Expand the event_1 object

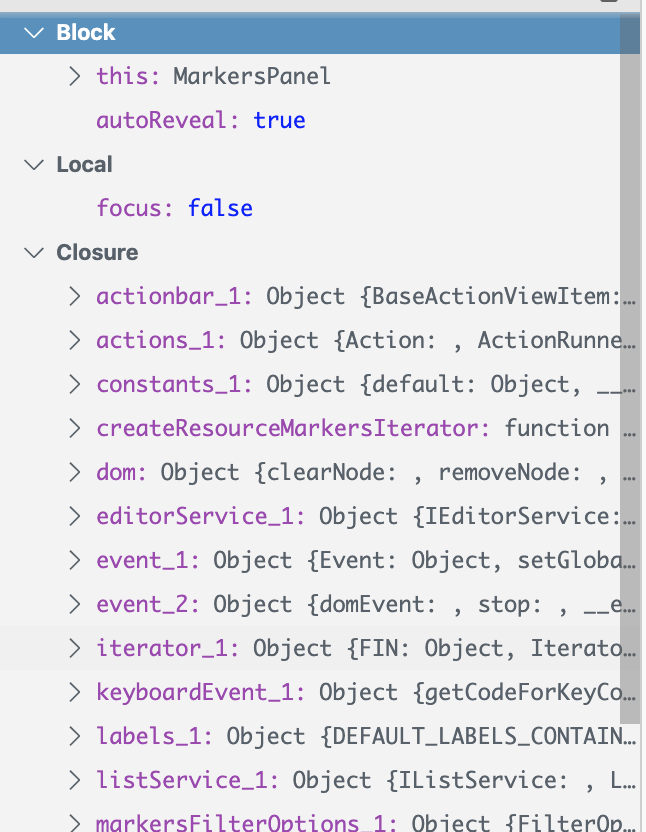pos(73,560)
